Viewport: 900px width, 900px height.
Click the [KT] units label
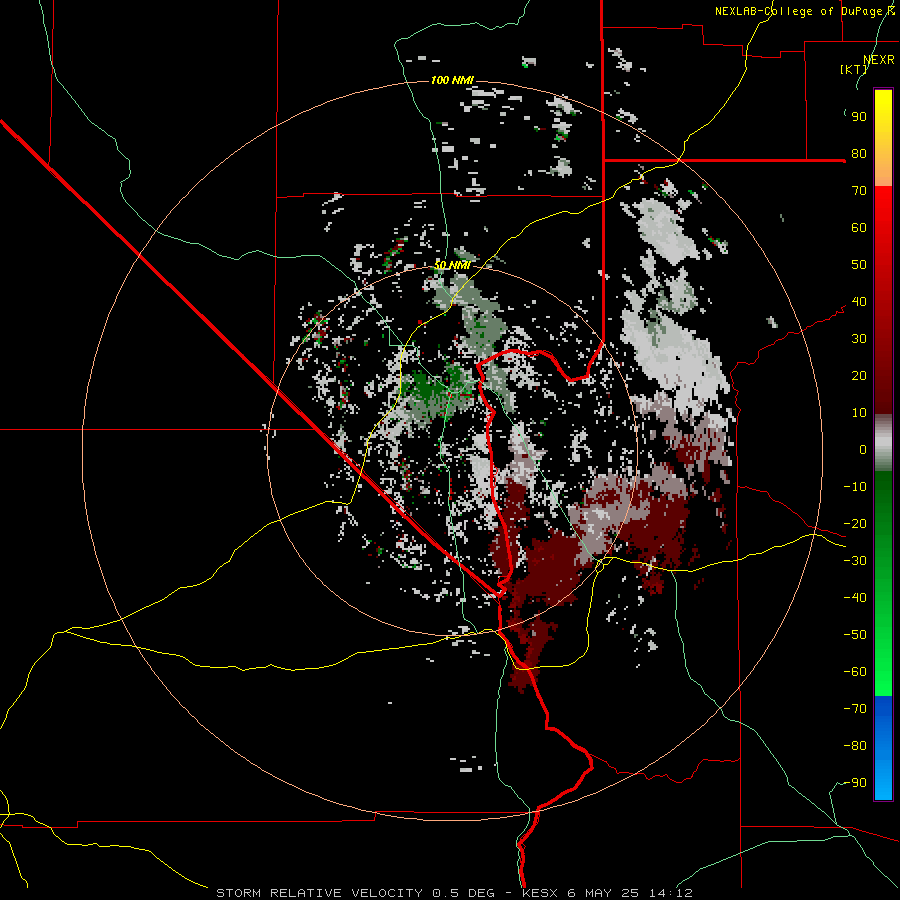(x=853, y=69)
